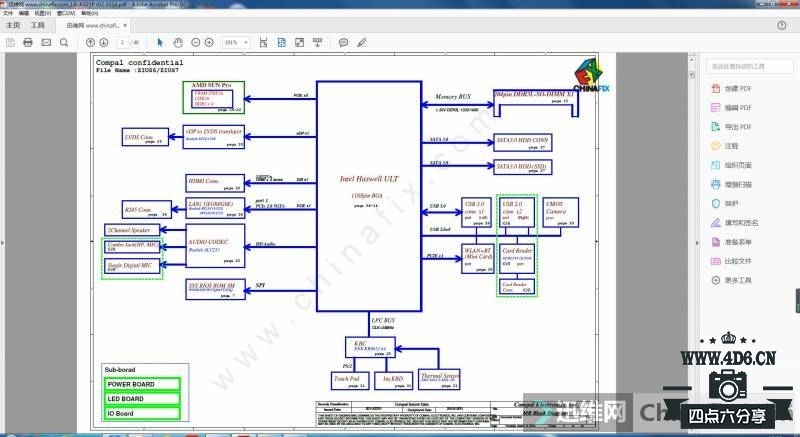Image resolution: width=800 pixels, height=437 pixels.
Task: Click the fit-width scrolling mode icon
Action: point(263,42)
